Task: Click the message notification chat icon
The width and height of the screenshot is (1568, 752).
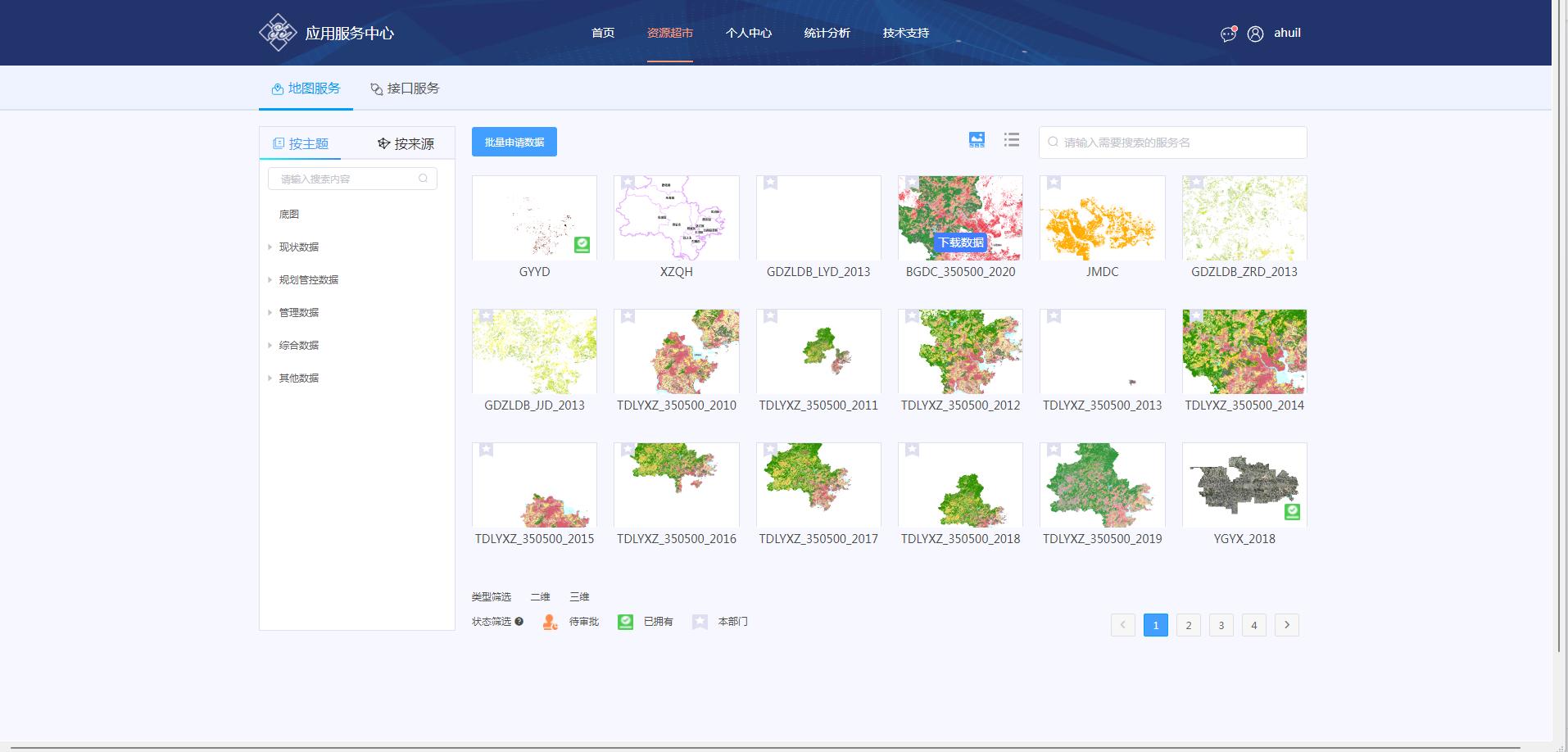Action: coord(1228,34)
